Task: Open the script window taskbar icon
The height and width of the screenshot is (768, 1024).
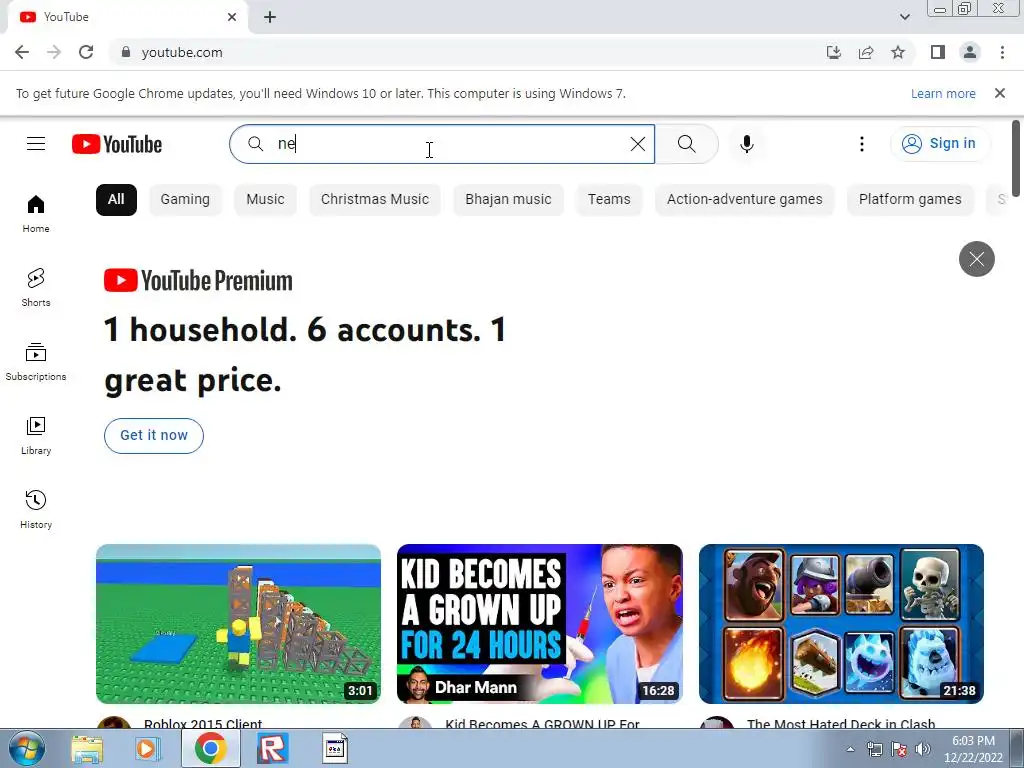Action: coord(334,748)
